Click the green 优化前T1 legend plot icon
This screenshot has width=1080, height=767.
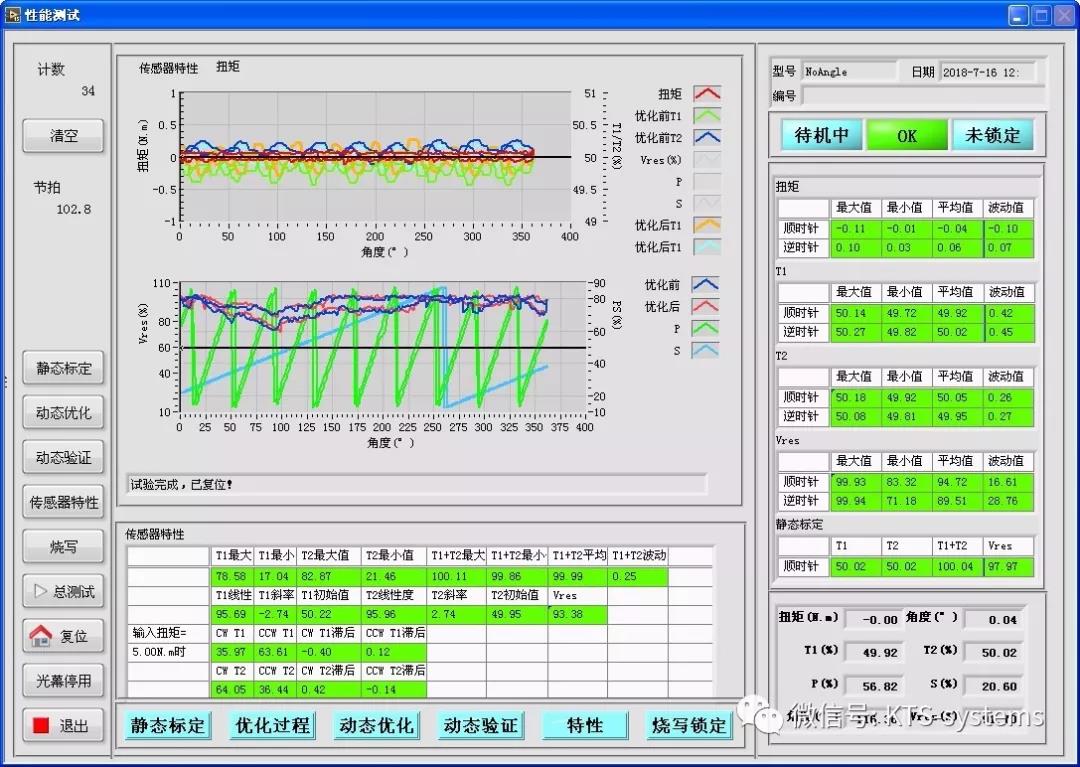pyautogui.click(x=707, y=116)
